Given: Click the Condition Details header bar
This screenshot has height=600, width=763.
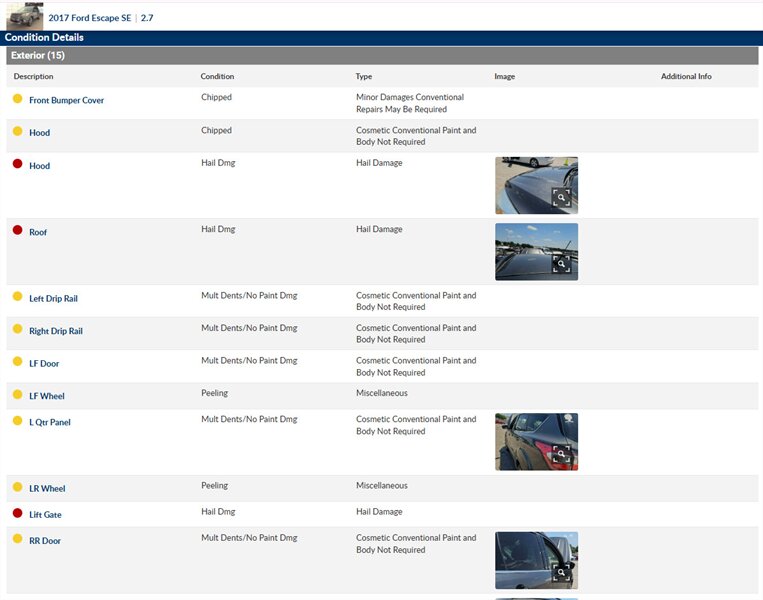Looking at the screenshot, I should [382, 38].
